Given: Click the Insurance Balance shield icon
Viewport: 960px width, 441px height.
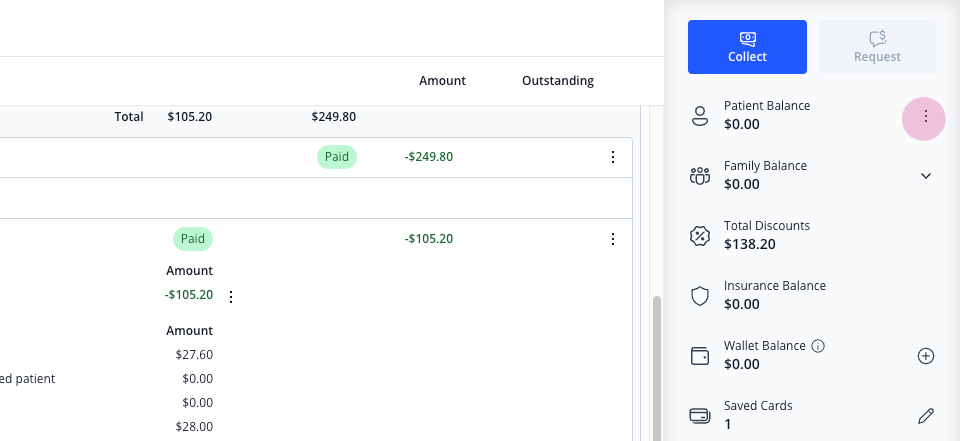Looking at the screenshot, I should pyautogui.click(x=700, y=296).
